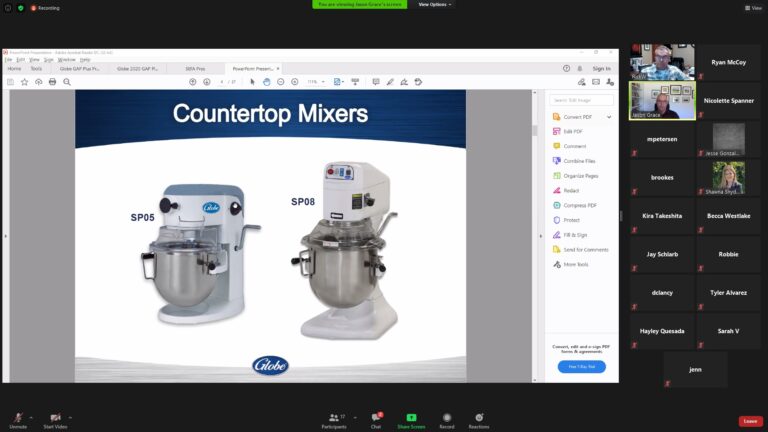Unmute the microphone in Zoom

click(x=18, y=420)
